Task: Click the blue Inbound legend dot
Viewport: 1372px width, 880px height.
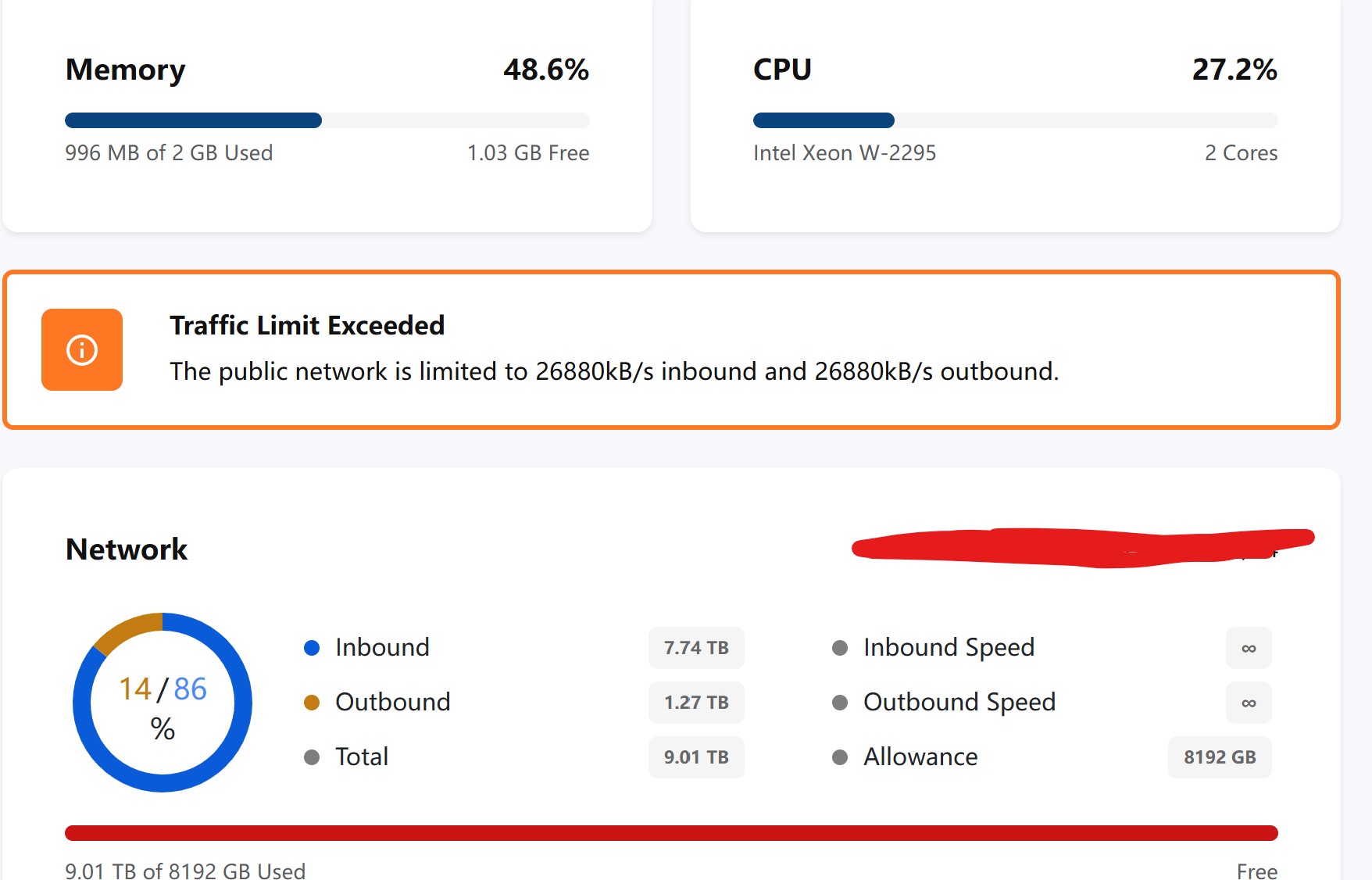Action: coord(312,648)
